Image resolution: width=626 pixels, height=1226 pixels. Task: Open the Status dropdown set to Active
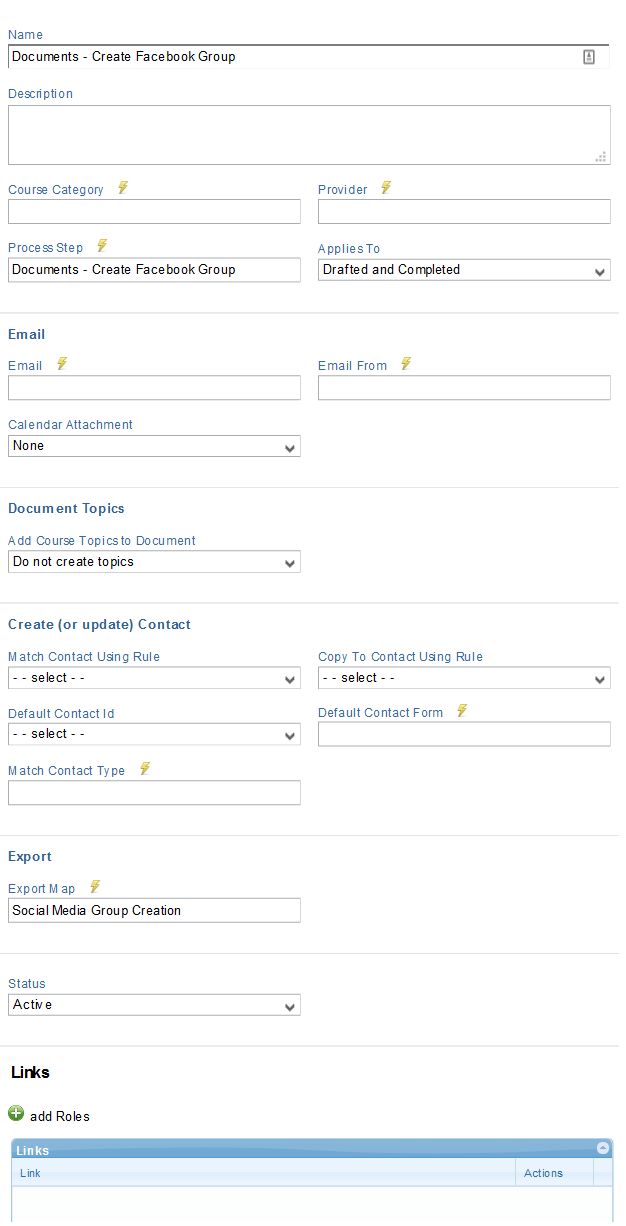coord(154,1005)
